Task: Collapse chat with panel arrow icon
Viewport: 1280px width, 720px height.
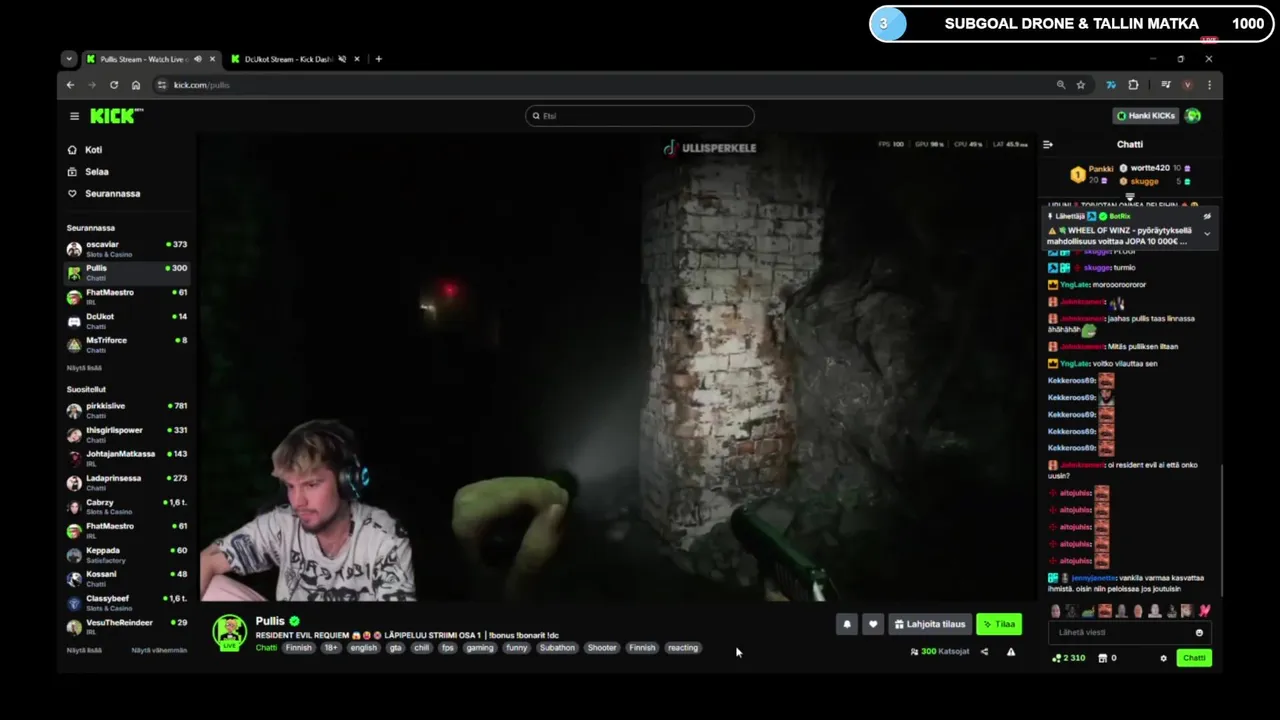Action: pos(1048,145)
